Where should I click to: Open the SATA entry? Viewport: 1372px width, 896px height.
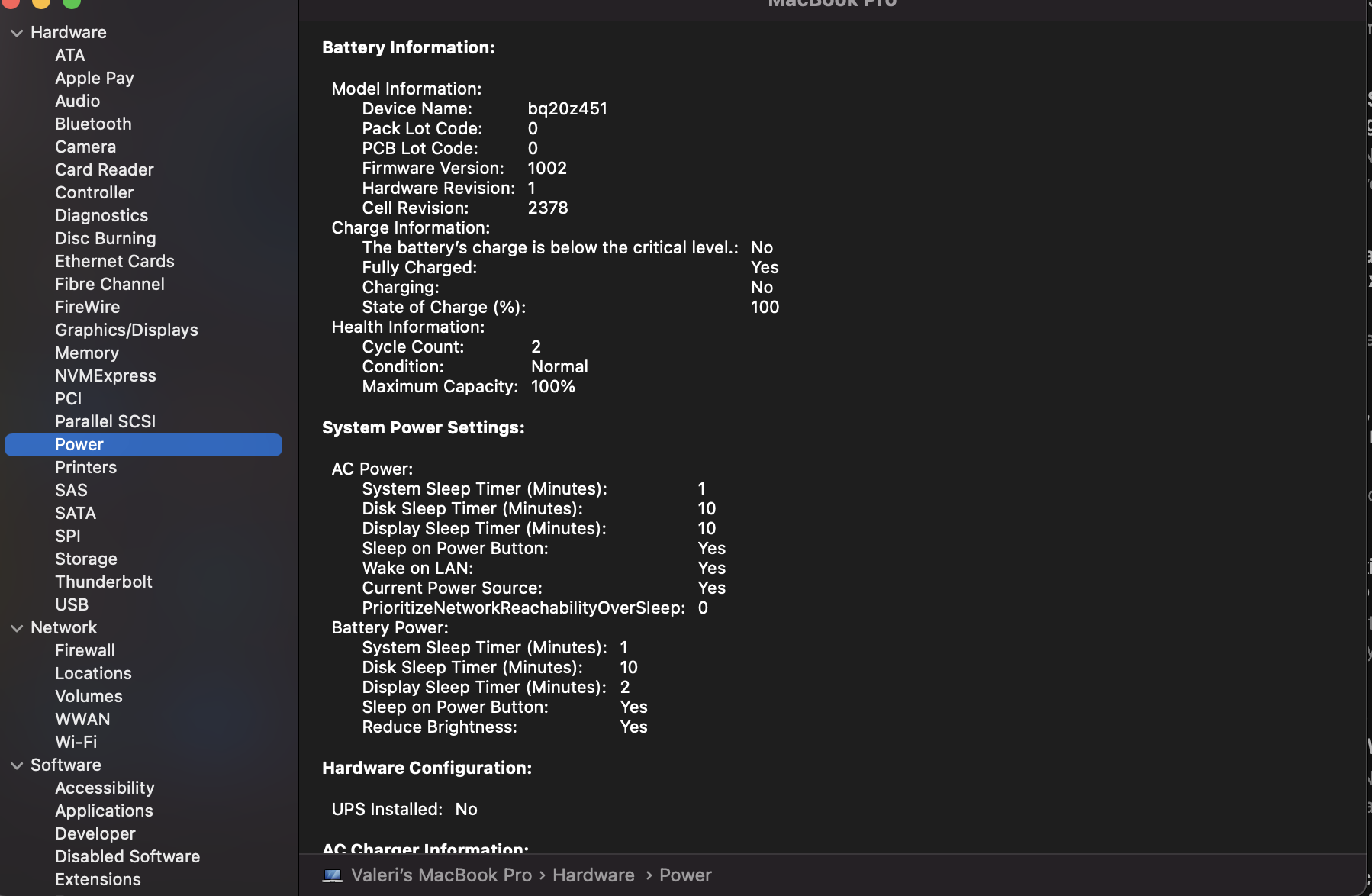[76, 513]
